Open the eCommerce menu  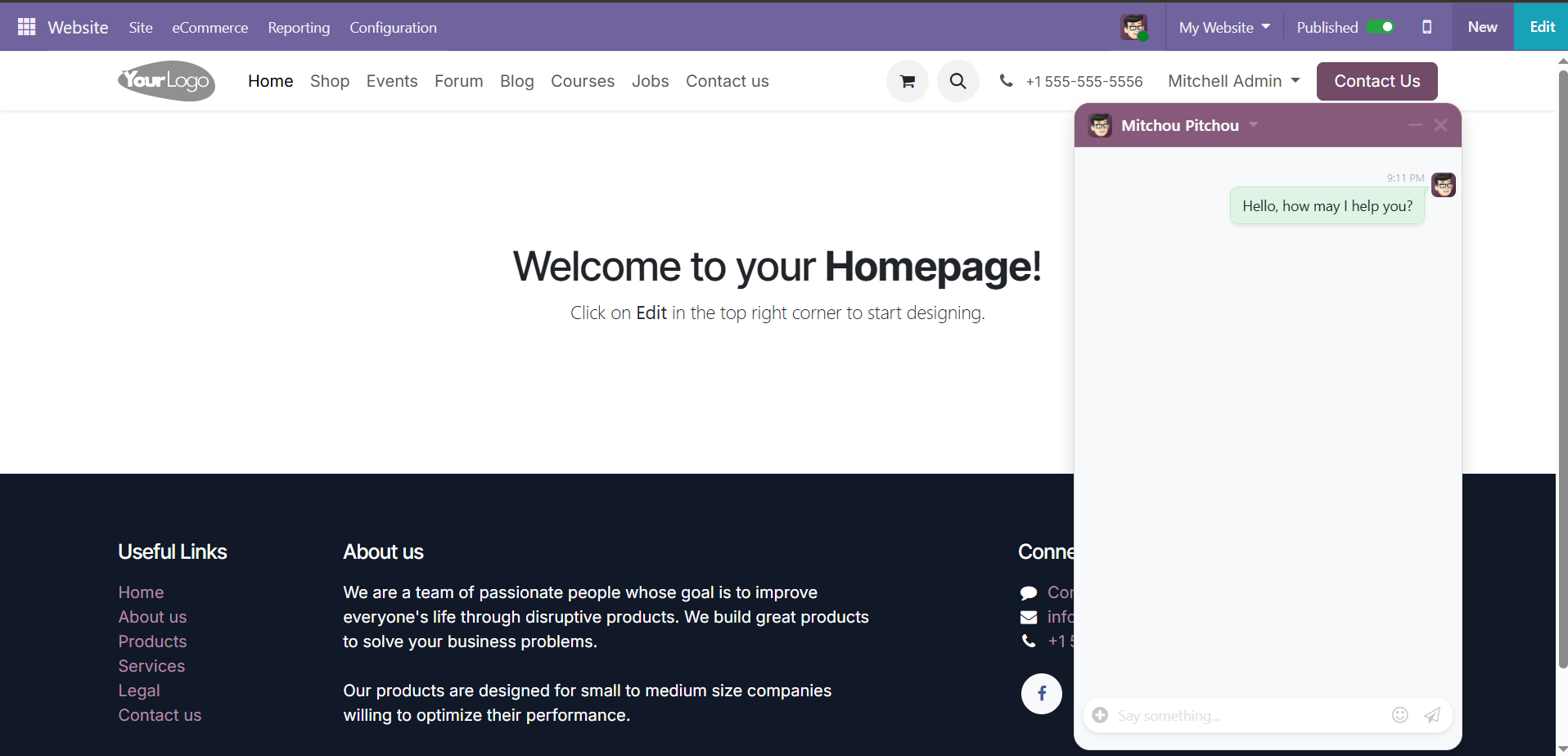point(210,27)
